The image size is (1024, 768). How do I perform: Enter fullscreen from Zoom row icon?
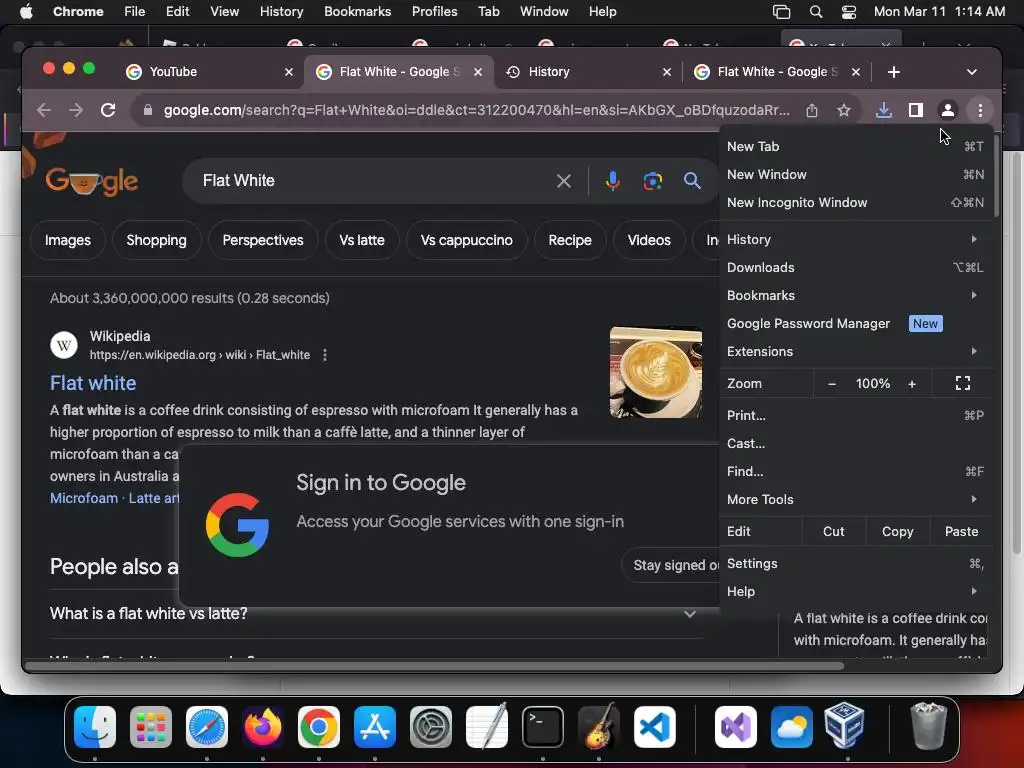[x=963, y=383]
